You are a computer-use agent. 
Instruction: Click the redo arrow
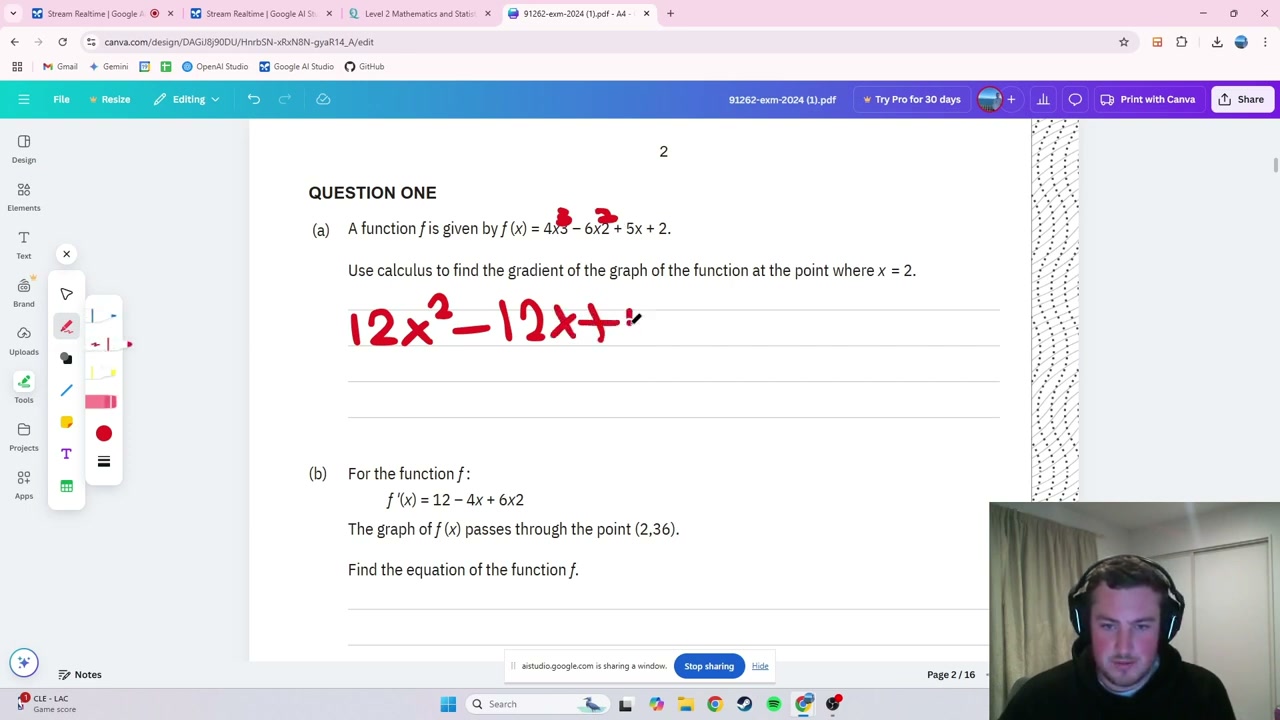pyautogui.click(x=285, y=99)
